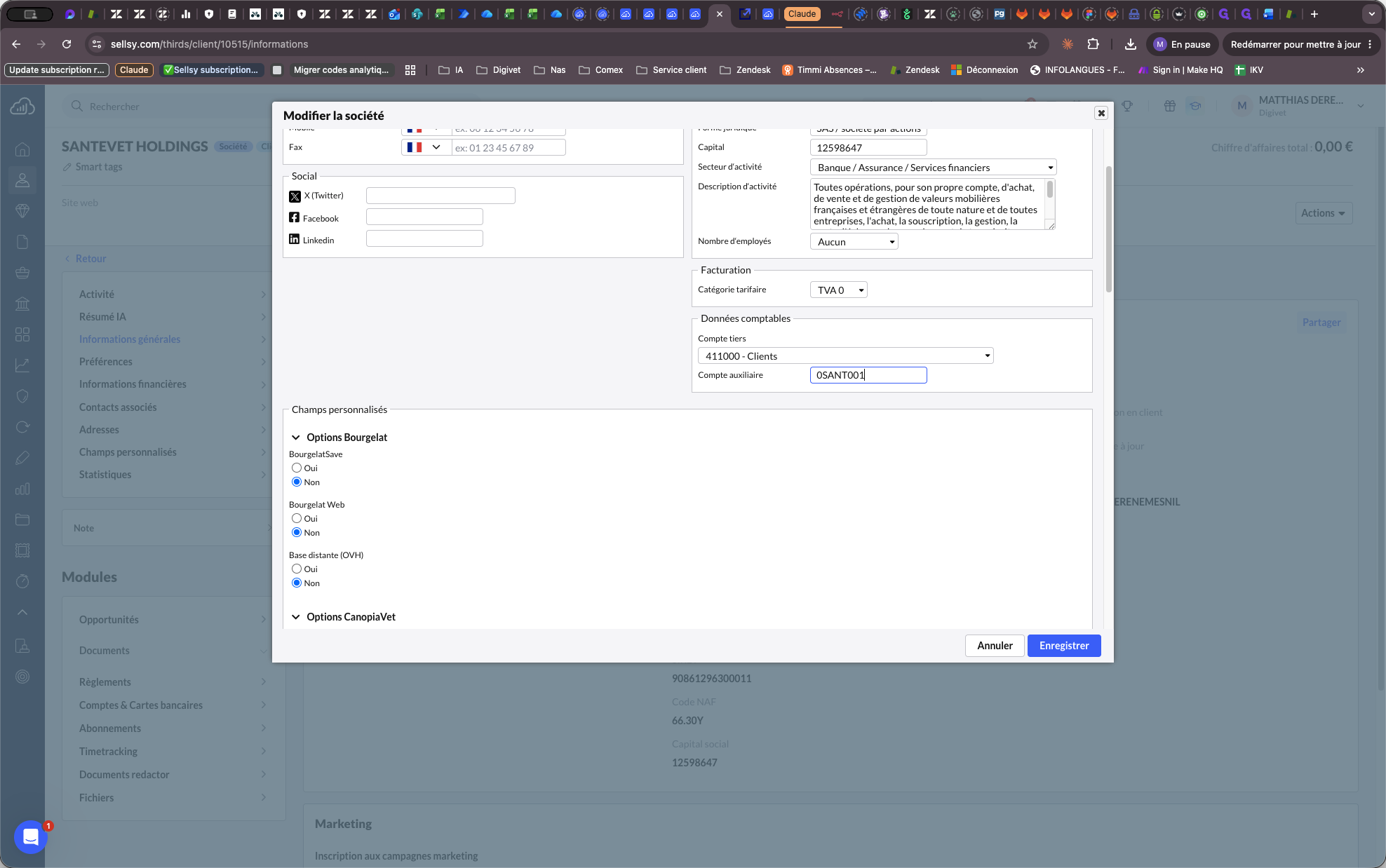Image resolution: width=1386 pixels, height=868 pixels.
Task: Bookmark page with the star icon
Action: (1032, 44)
